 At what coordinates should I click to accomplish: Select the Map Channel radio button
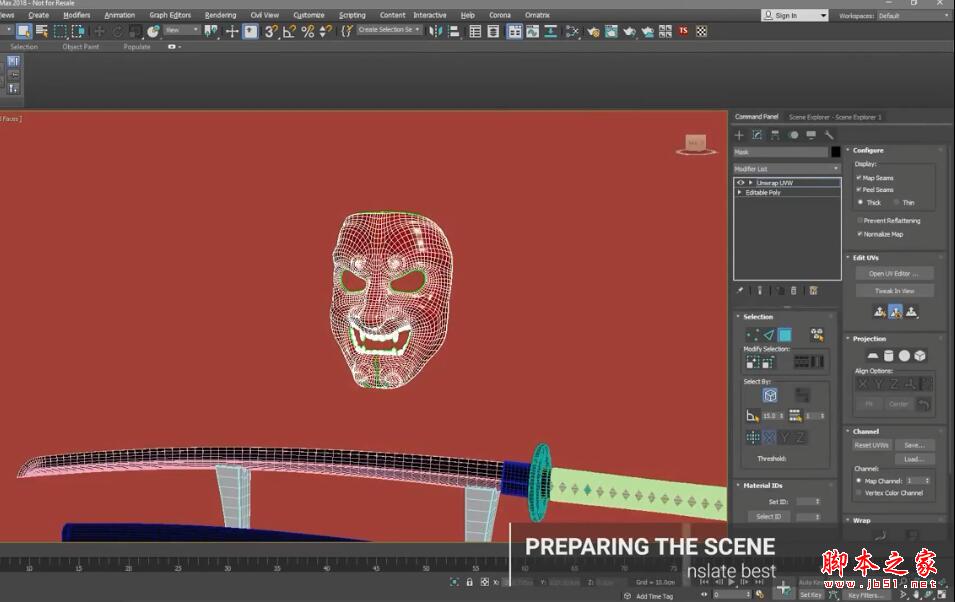(859, 481)
